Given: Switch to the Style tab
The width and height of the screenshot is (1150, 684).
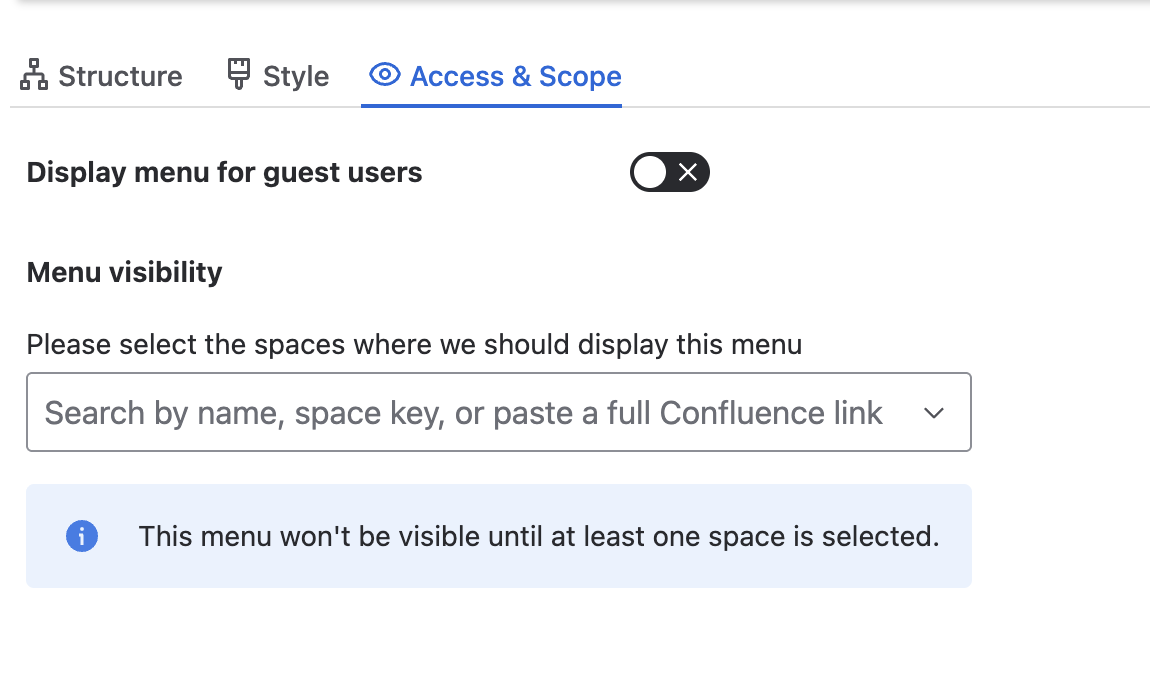Looking at the screenshot, I should pyautogui.click(x=278, y=76).
